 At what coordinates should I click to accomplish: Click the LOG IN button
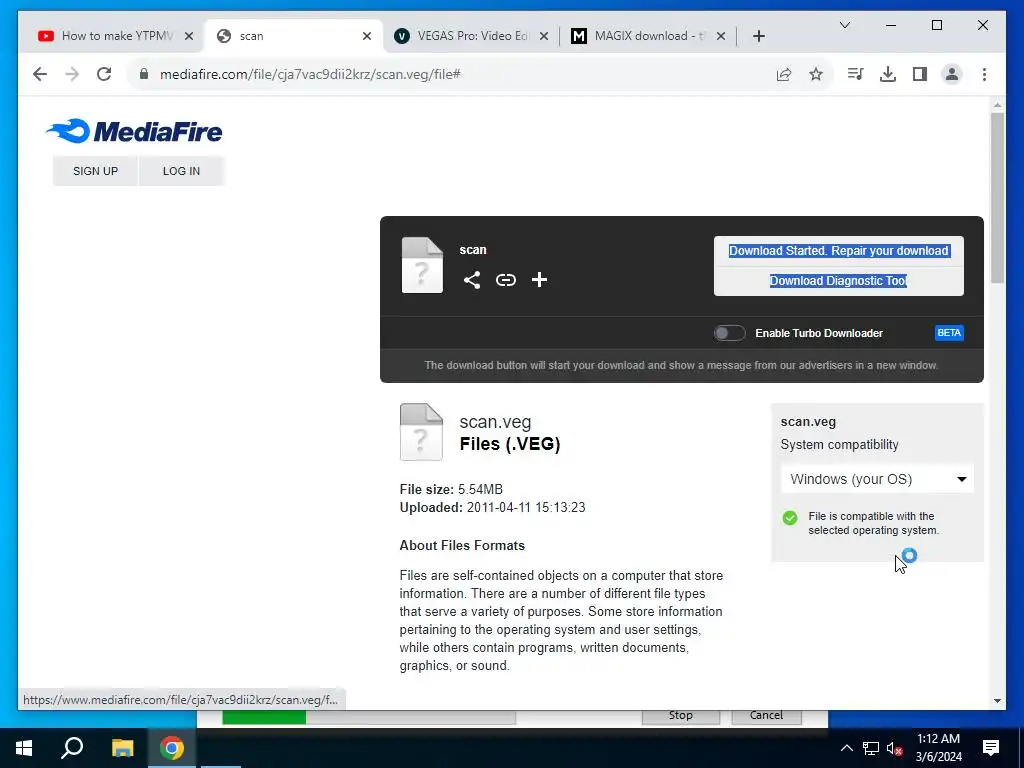coord(182,171)
